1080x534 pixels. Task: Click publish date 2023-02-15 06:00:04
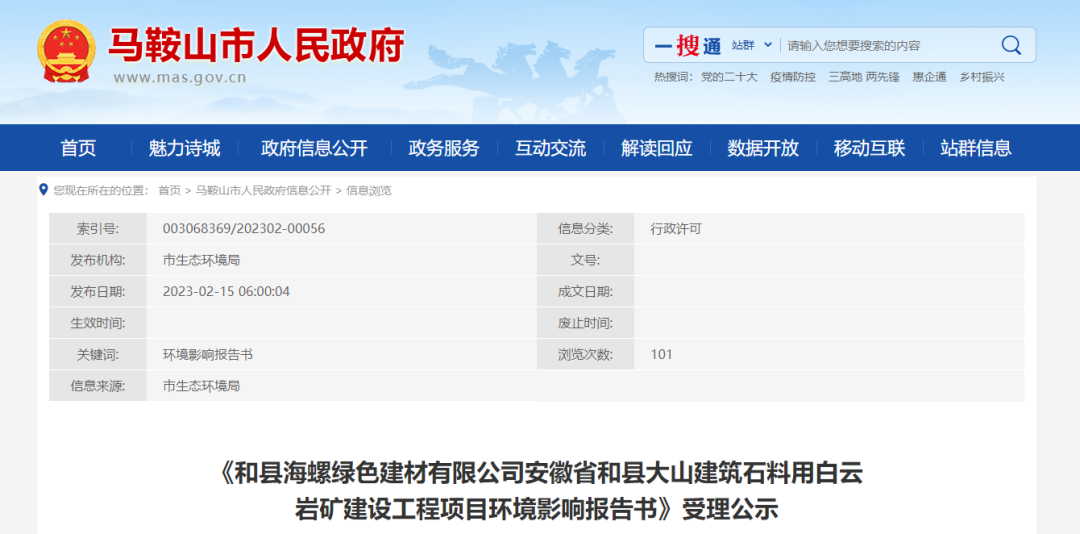[x=227, y=291]
